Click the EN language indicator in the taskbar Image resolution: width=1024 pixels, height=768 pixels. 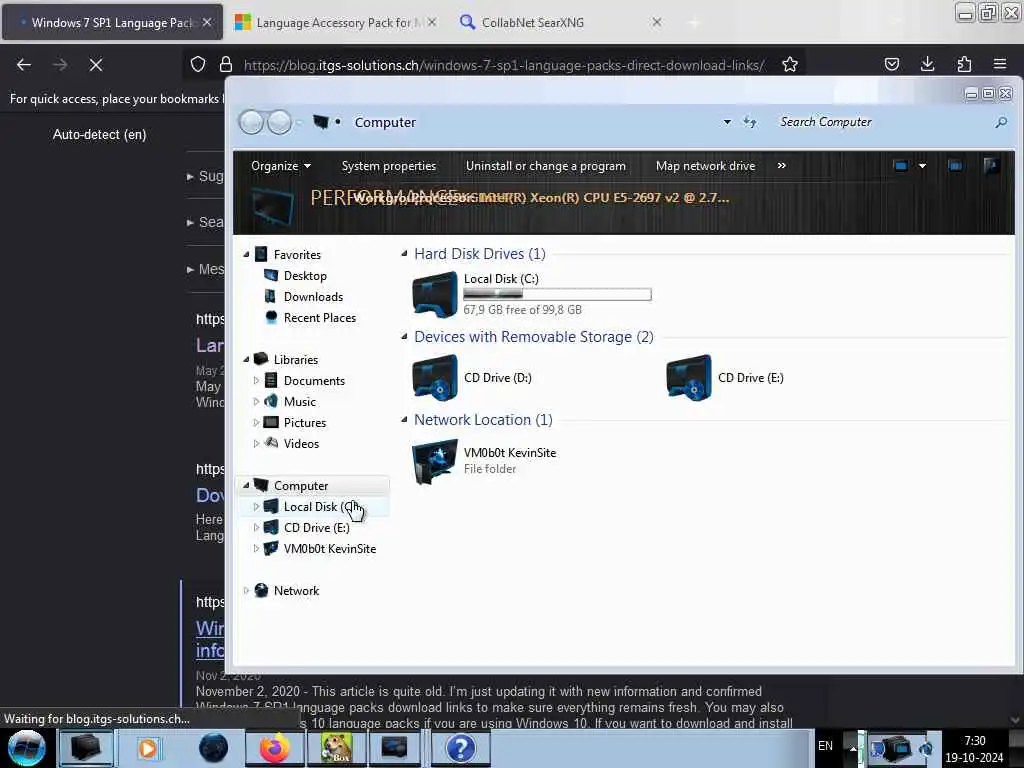click(x=825, y=746)
